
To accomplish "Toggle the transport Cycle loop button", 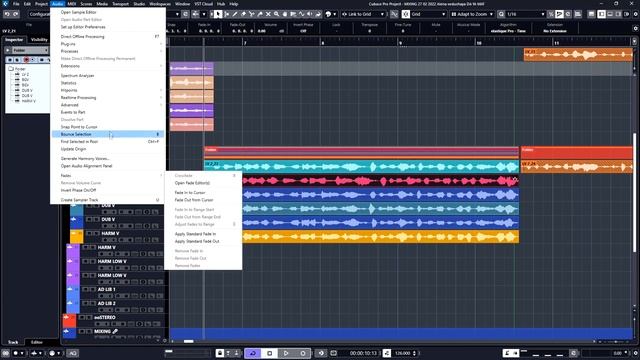I will (x=253, y=353).
